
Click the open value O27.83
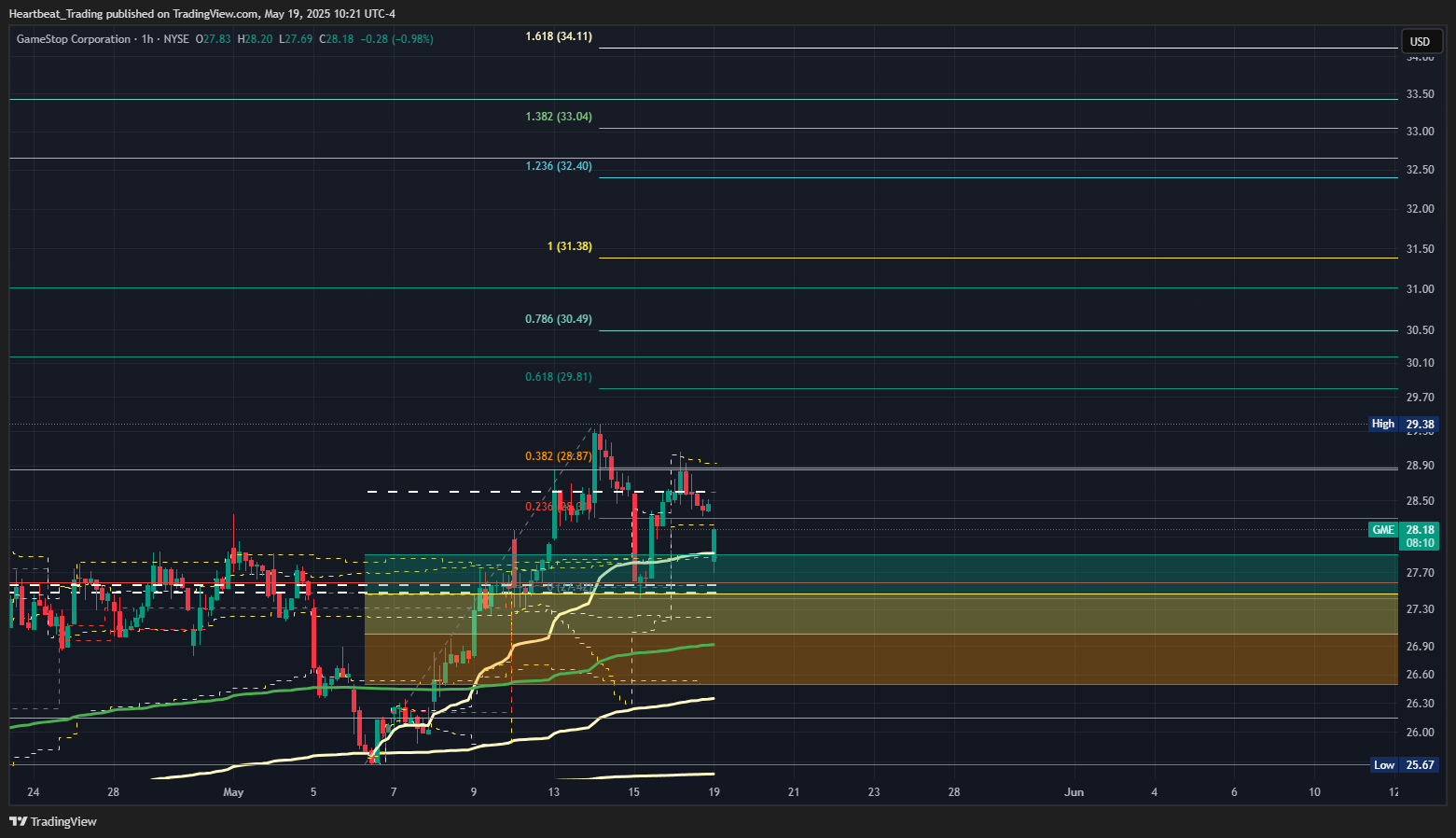click(x=213, y=39)
